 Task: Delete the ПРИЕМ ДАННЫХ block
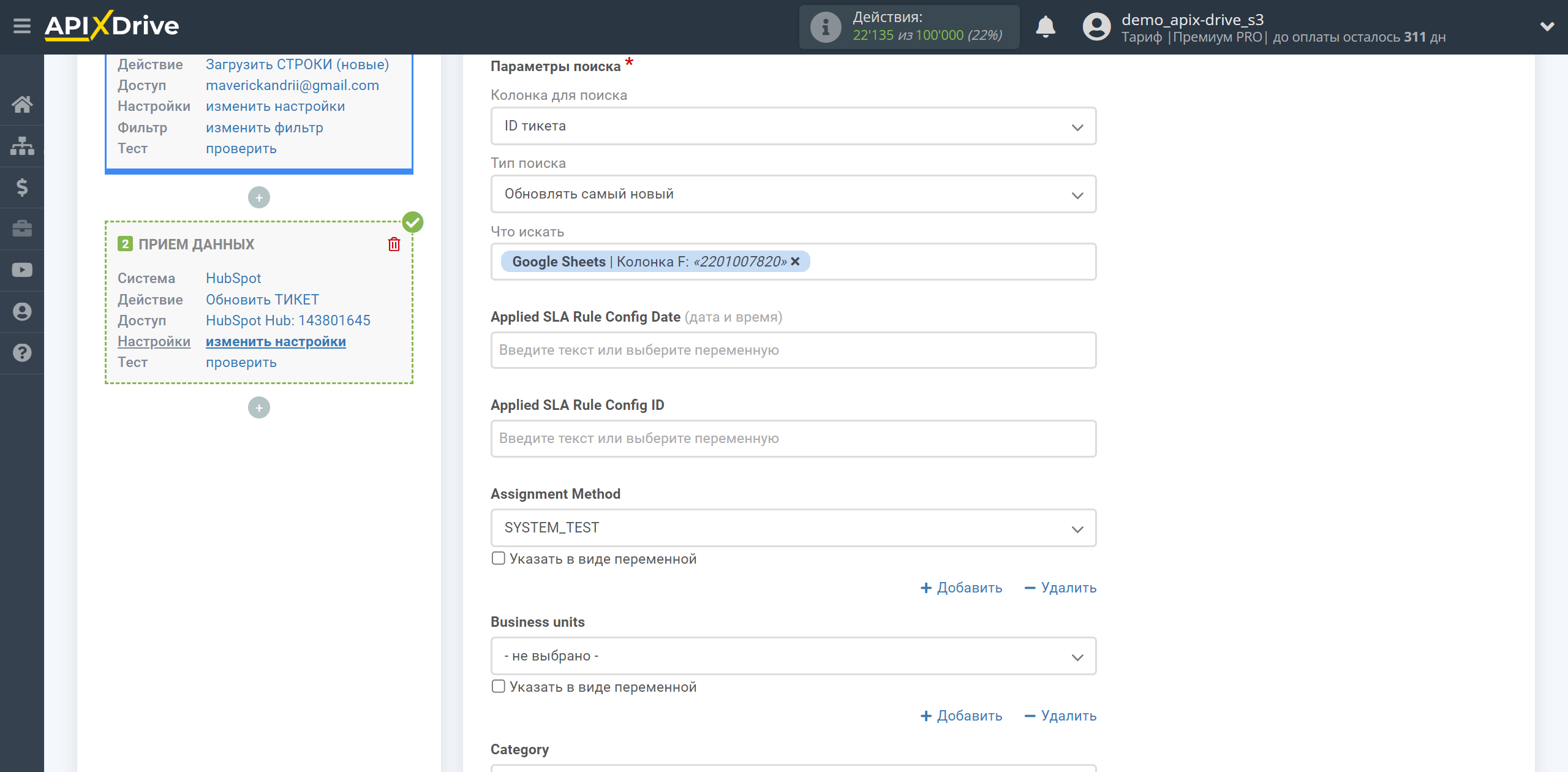394,244
